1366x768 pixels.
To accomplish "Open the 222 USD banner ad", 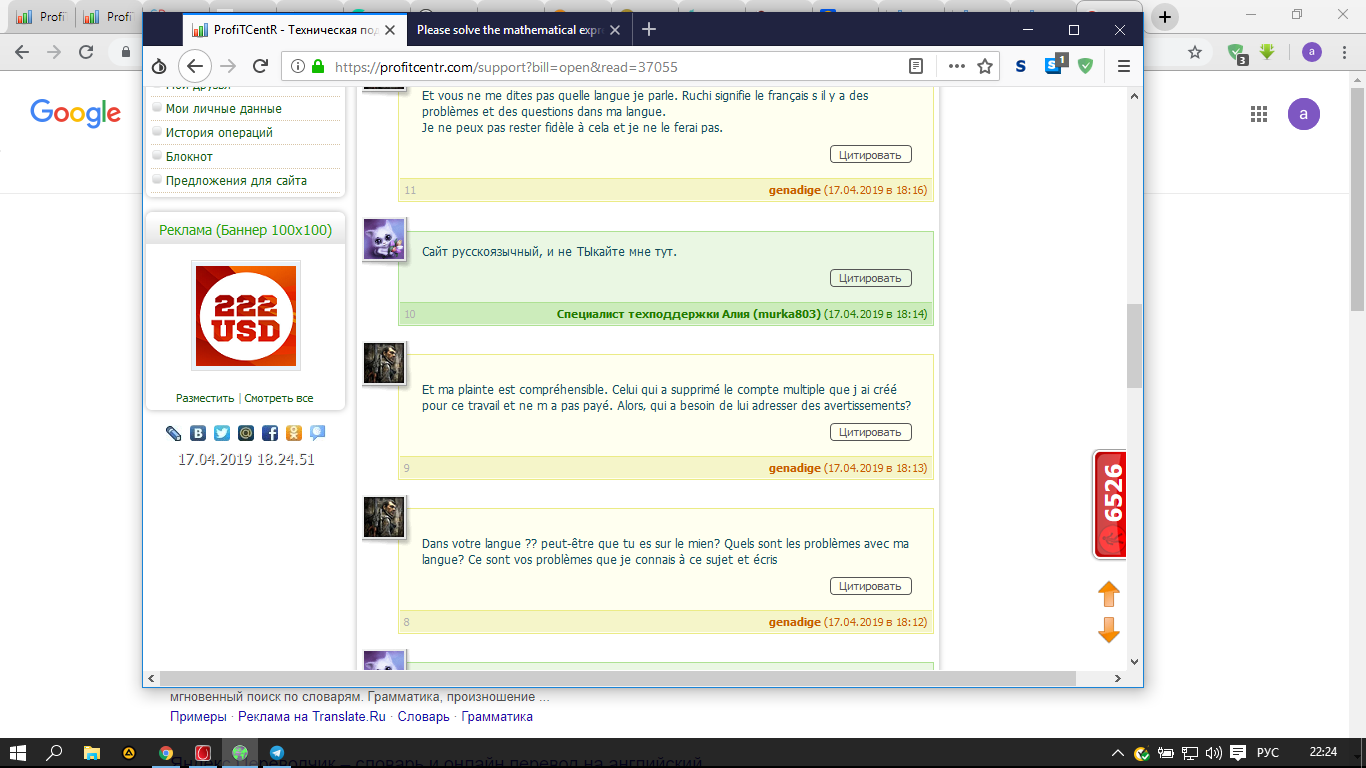I will 246,315.
